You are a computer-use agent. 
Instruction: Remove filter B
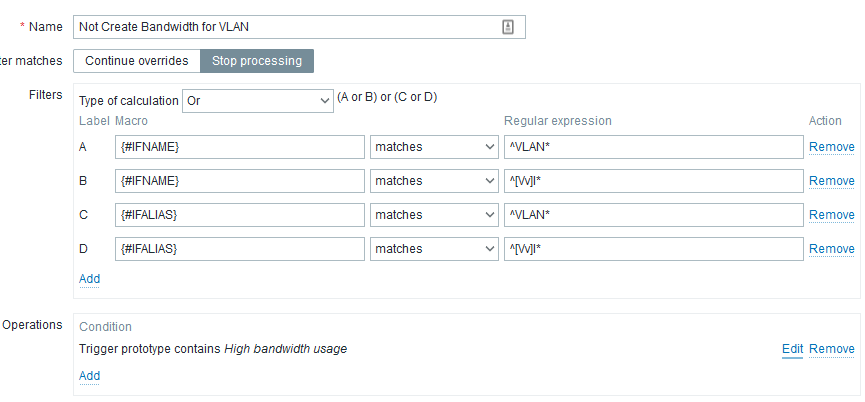[x=831, y=181]
